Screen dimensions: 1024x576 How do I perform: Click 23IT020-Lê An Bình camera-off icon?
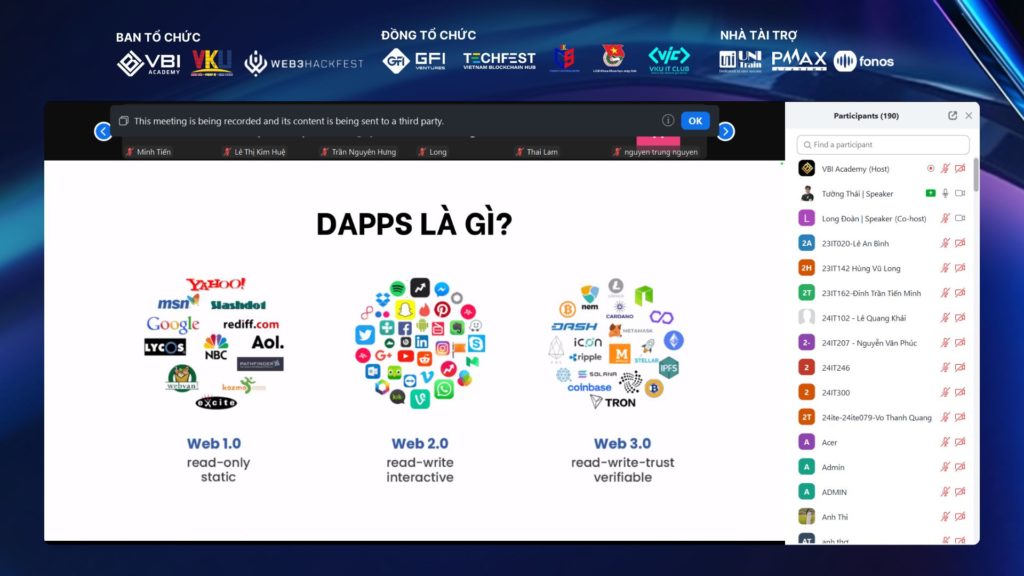pyautogui.click(x=960, y=243)
